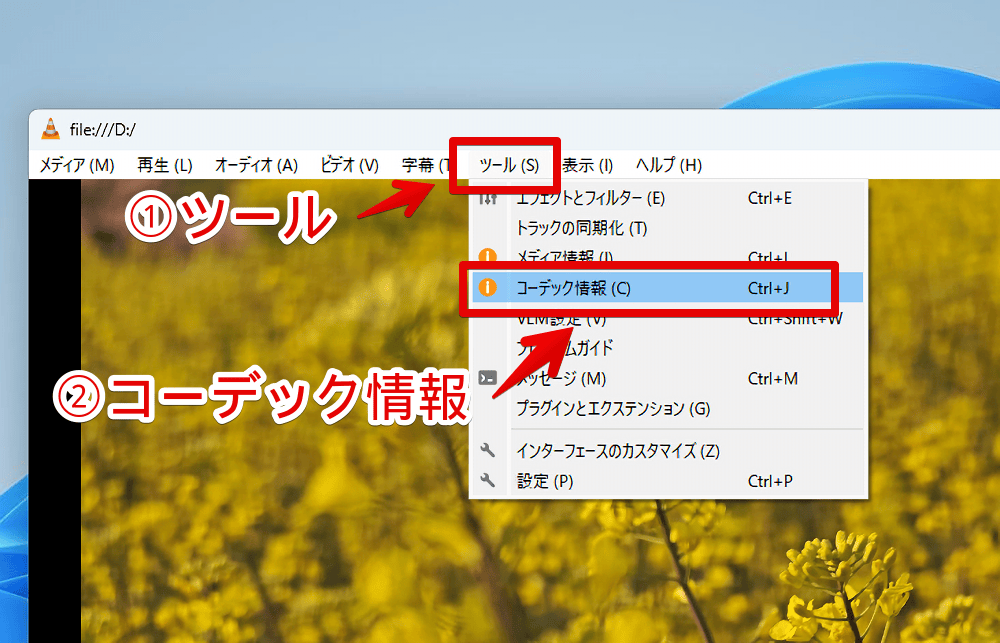Click the sliders icon beside エフェクトとフィルター
Image resolution: width=1000 pixels, height=643 pixels.
click(x=488, y=198)
